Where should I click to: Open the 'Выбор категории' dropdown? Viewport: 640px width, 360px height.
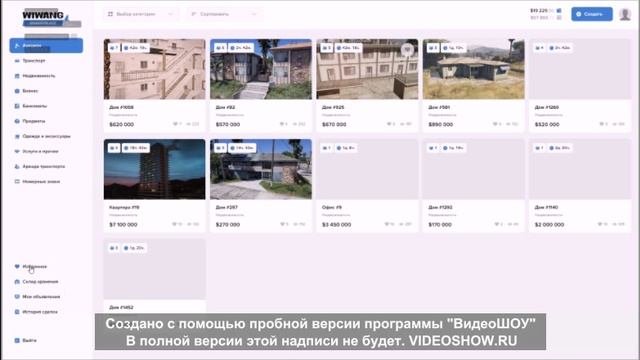(141, 14)
